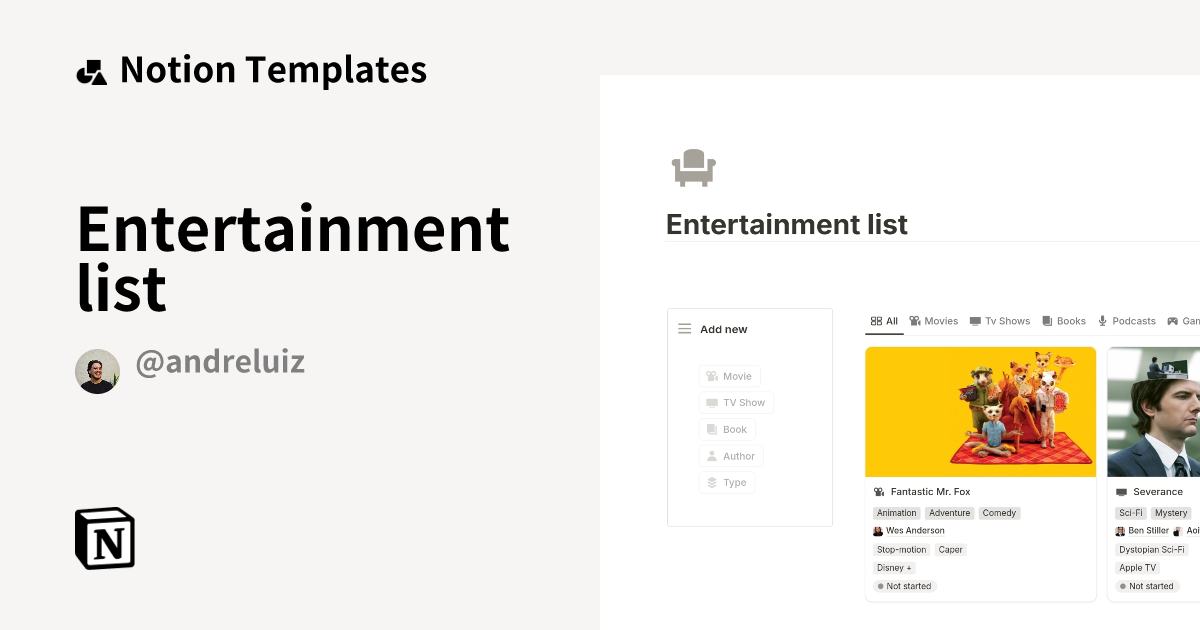Viewport: 1200px width, 630px height.
Task: Click the microphone icon on Podcasts tab
Action: click(1102, 321)
